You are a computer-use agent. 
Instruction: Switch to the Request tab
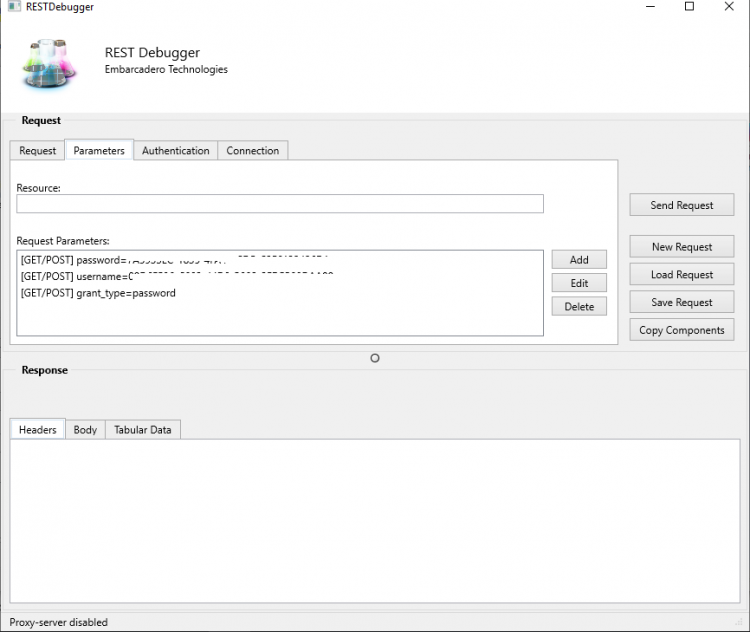(37, 151)
